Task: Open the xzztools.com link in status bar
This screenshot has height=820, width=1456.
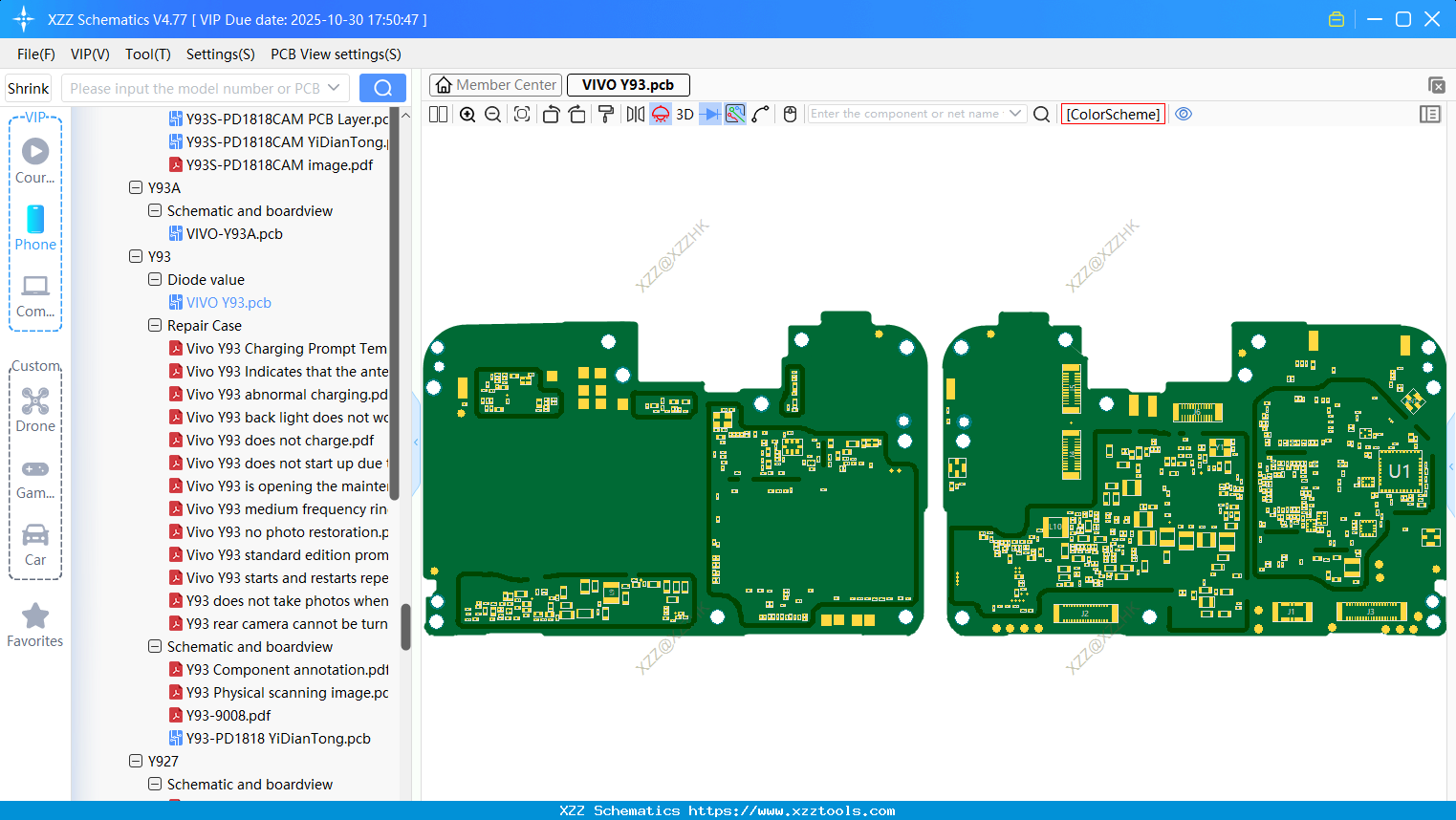Action: (x=792, y=810)
